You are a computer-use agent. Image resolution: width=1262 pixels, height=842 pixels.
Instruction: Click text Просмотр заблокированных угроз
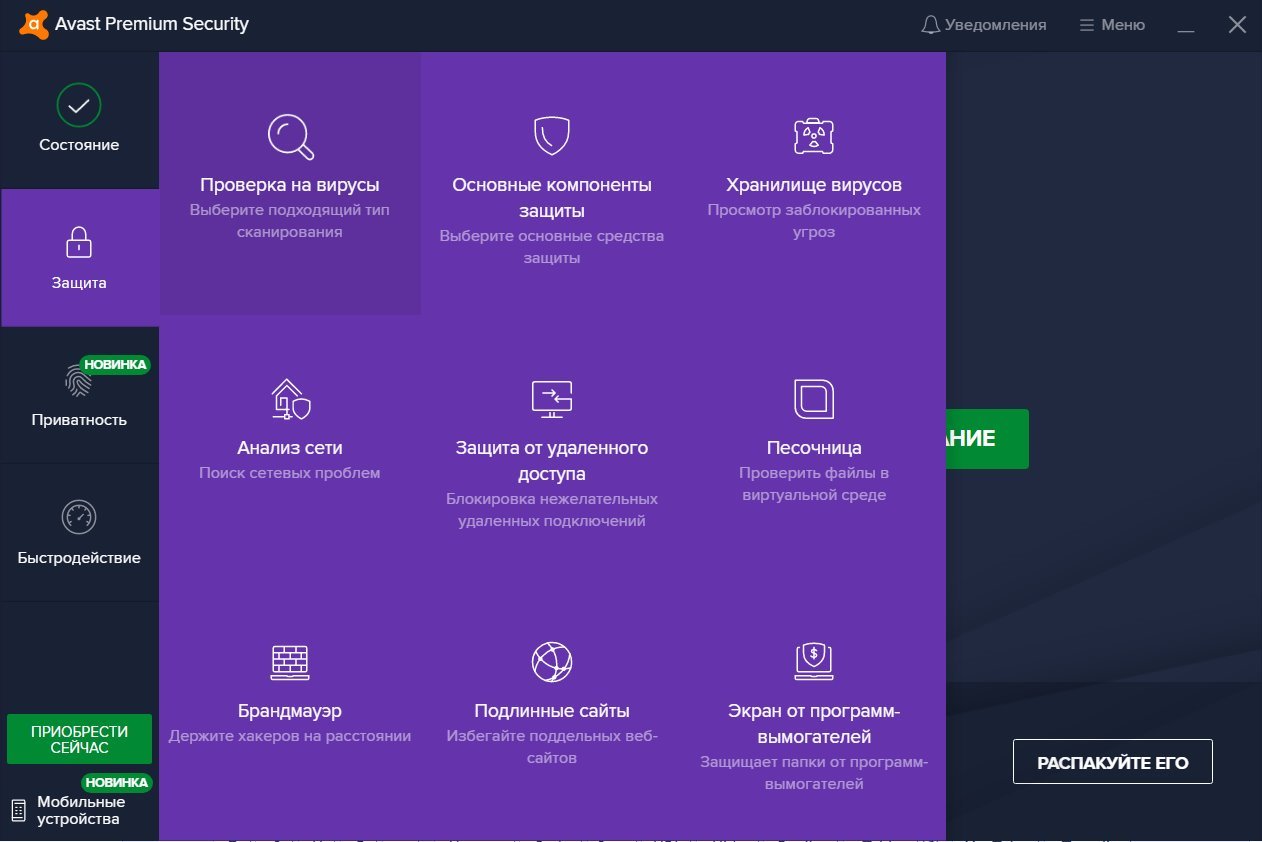click(x=814, y=221)
